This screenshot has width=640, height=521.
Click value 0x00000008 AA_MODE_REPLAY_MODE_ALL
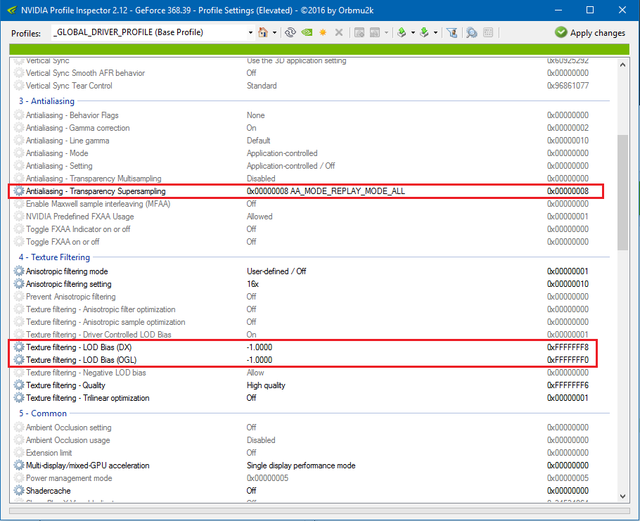point(326,191)
